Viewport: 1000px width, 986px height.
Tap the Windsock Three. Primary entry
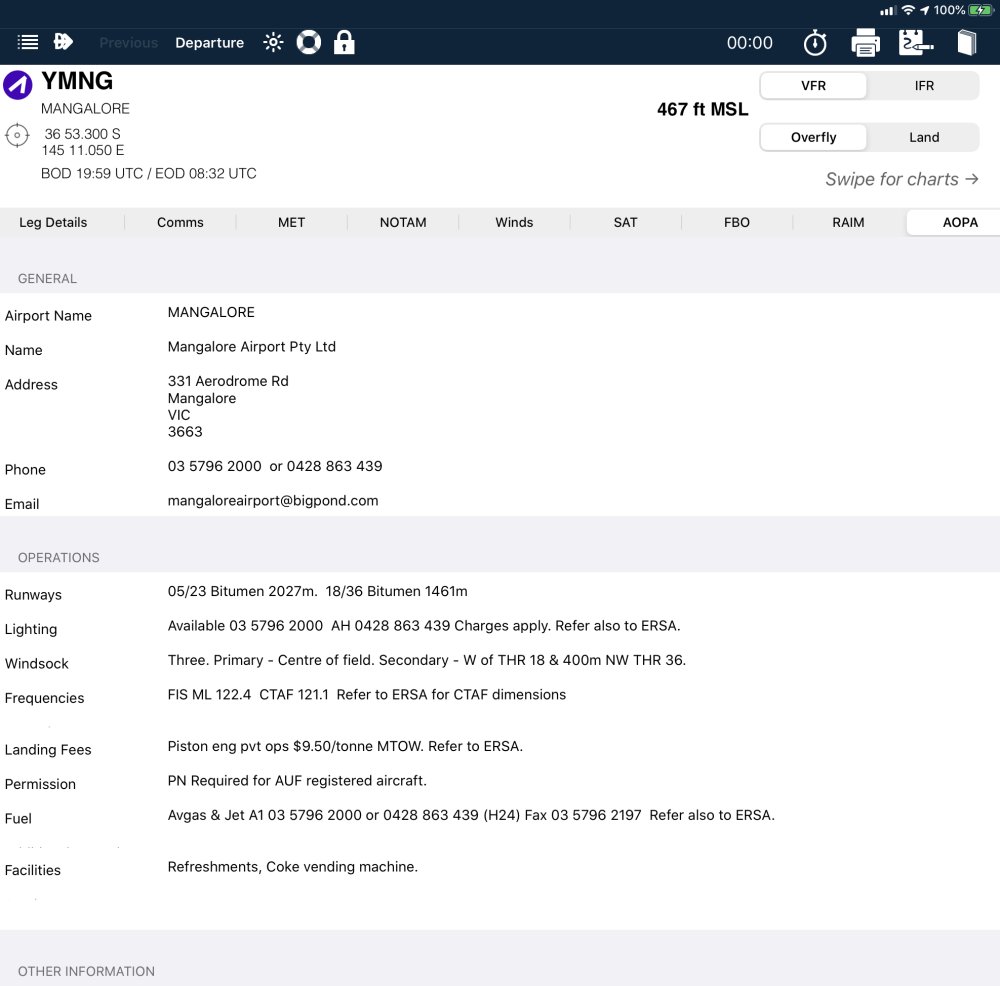click(x=427, y=660)
